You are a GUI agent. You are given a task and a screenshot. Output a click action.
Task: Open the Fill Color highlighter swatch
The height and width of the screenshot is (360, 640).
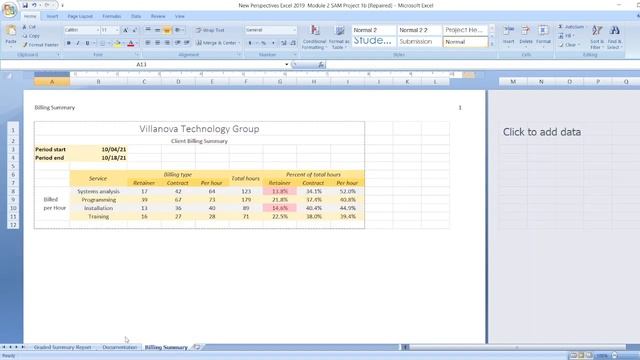[x=118, y=43]
